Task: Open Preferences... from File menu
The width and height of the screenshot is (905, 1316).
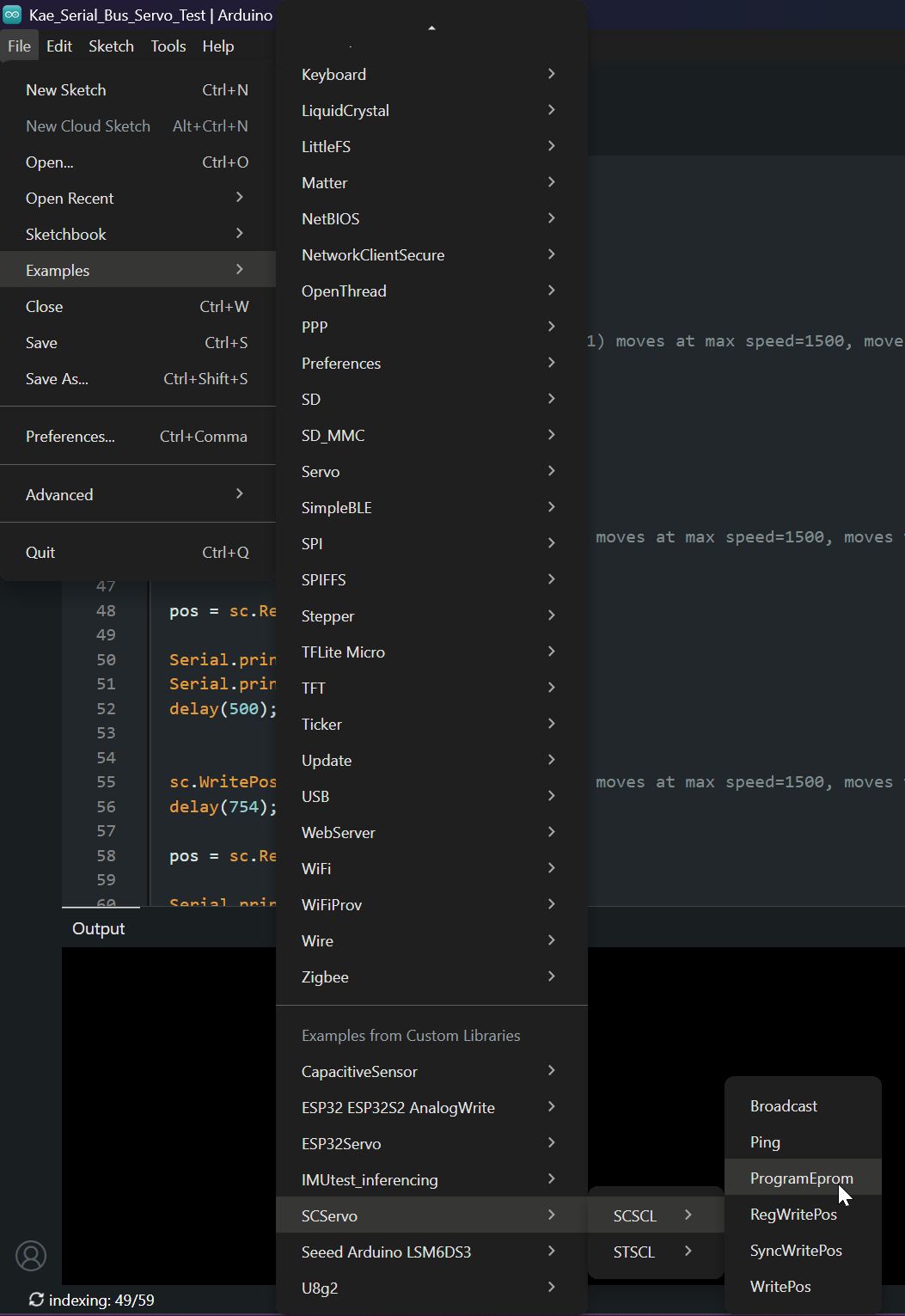Action: pyautogui.click(x=138, y=437)
